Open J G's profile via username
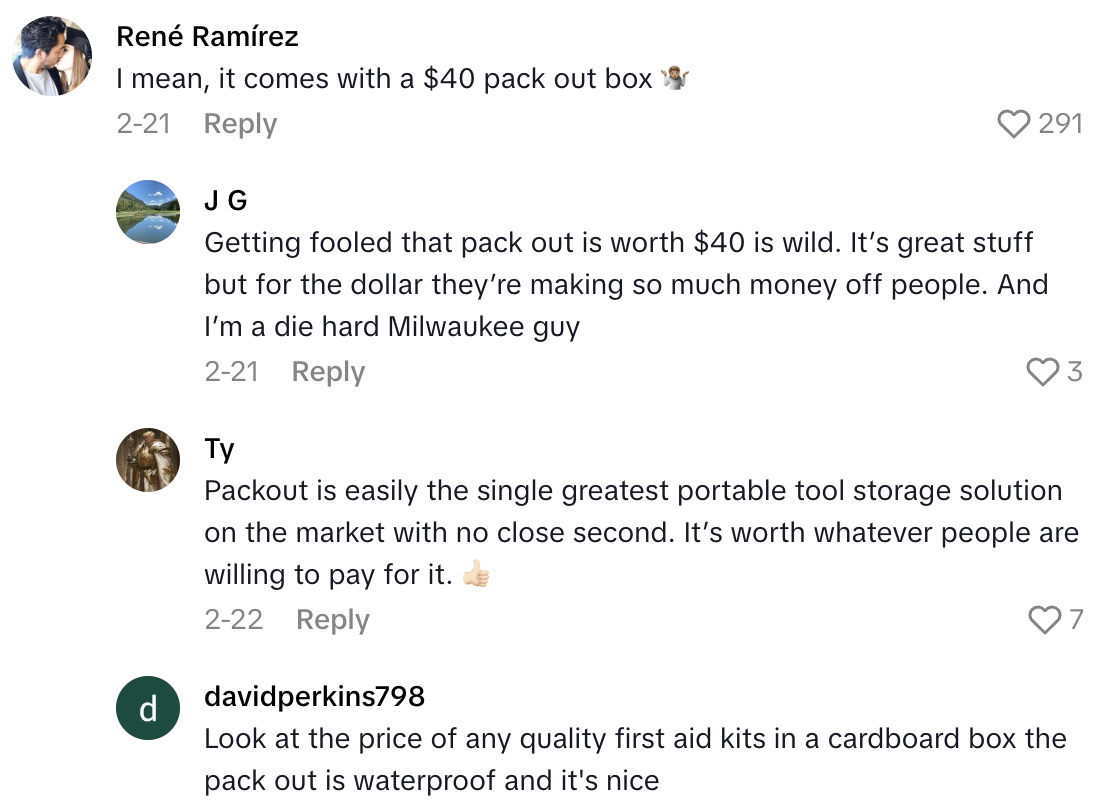Viewport: 1110px width, 806px height. tap(224, 200)
